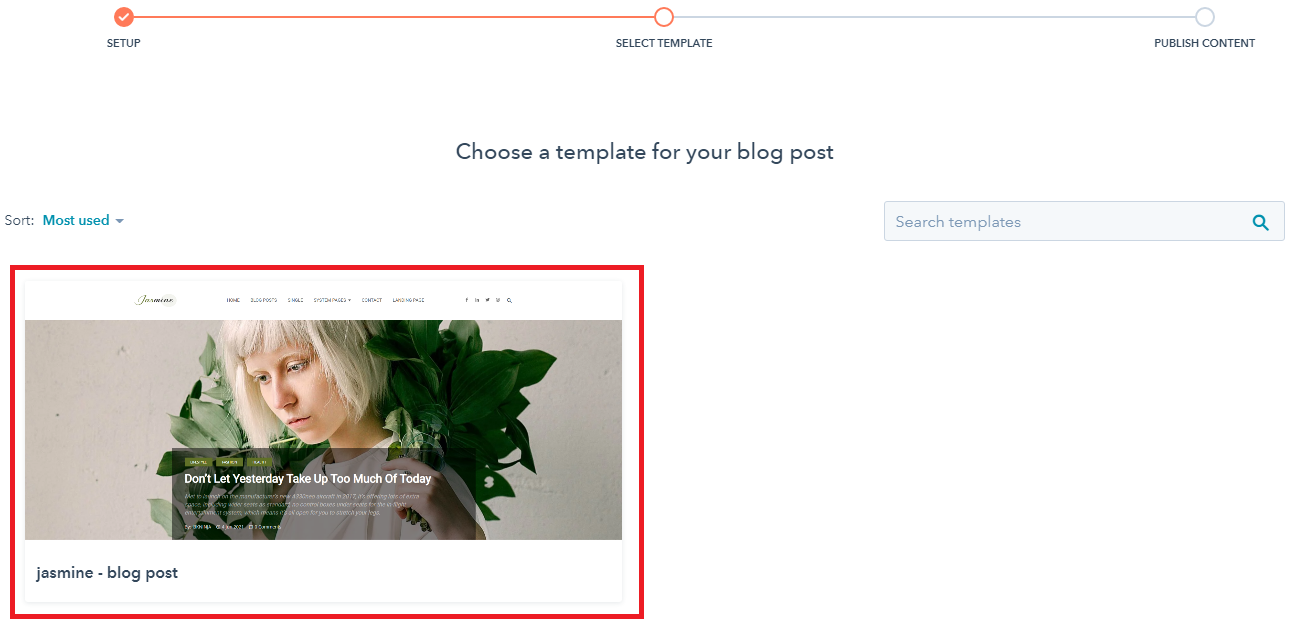Click the Don't Let Yesterday headline
Image resolution: width=1298 pixels, height=631 pixels.
pyautogui.click(x=307, y=479)
